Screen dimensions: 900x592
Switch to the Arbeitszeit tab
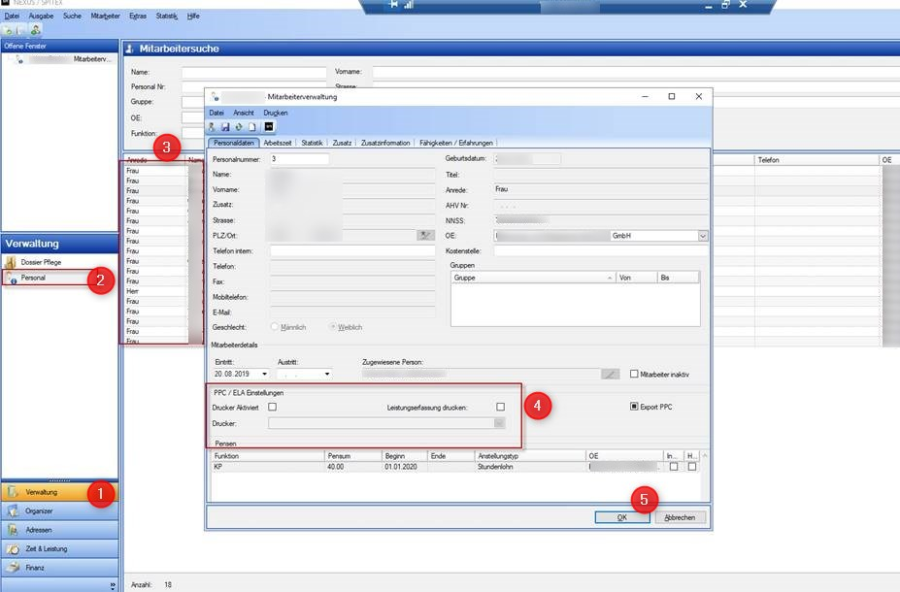point(279,143)
